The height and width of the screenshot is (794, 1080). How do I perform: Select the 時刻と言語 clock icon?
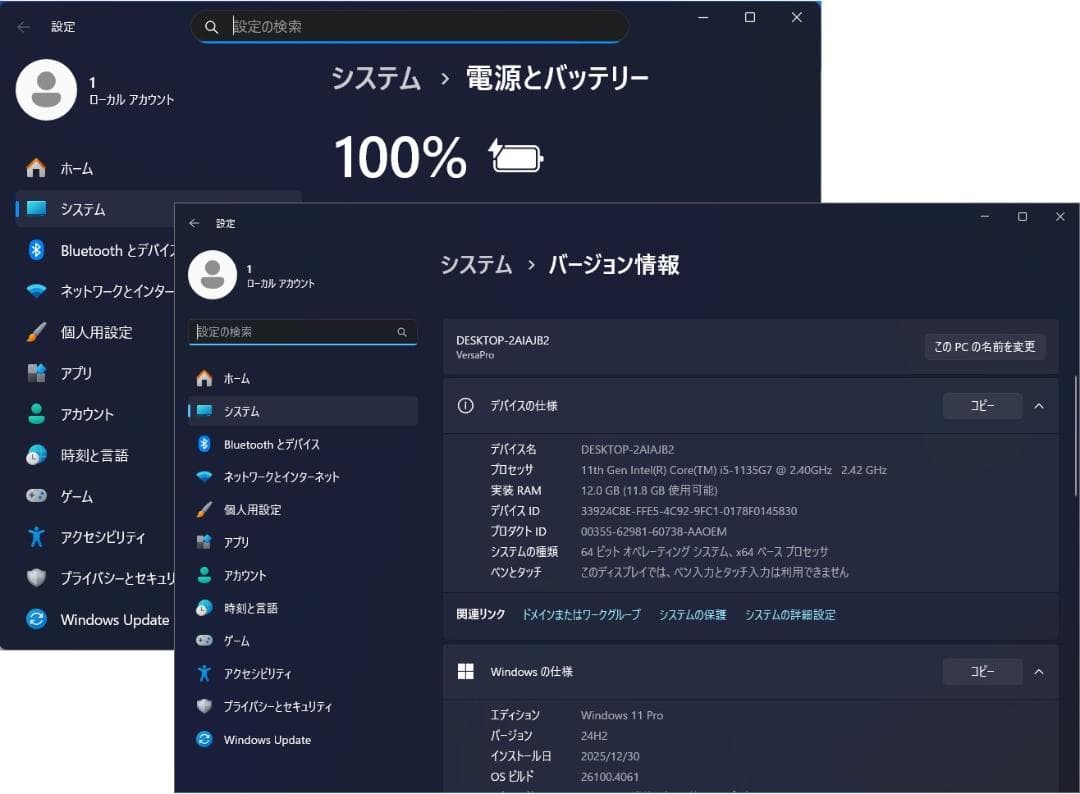pyautogui.click(x=205, y=607)
